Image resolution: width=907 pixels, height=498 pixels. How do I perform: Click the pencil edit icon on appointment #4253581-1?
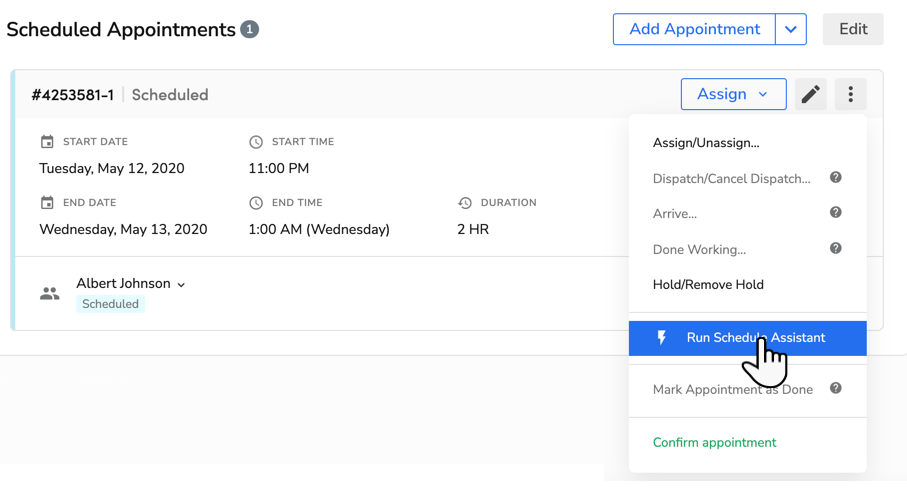pos(810,94)
